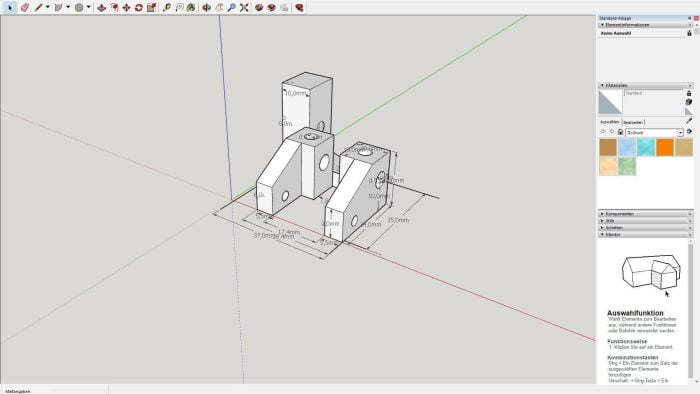Screen dimensions: 700x394
Task: Select the Offset tool
Action: click(114, 8)
